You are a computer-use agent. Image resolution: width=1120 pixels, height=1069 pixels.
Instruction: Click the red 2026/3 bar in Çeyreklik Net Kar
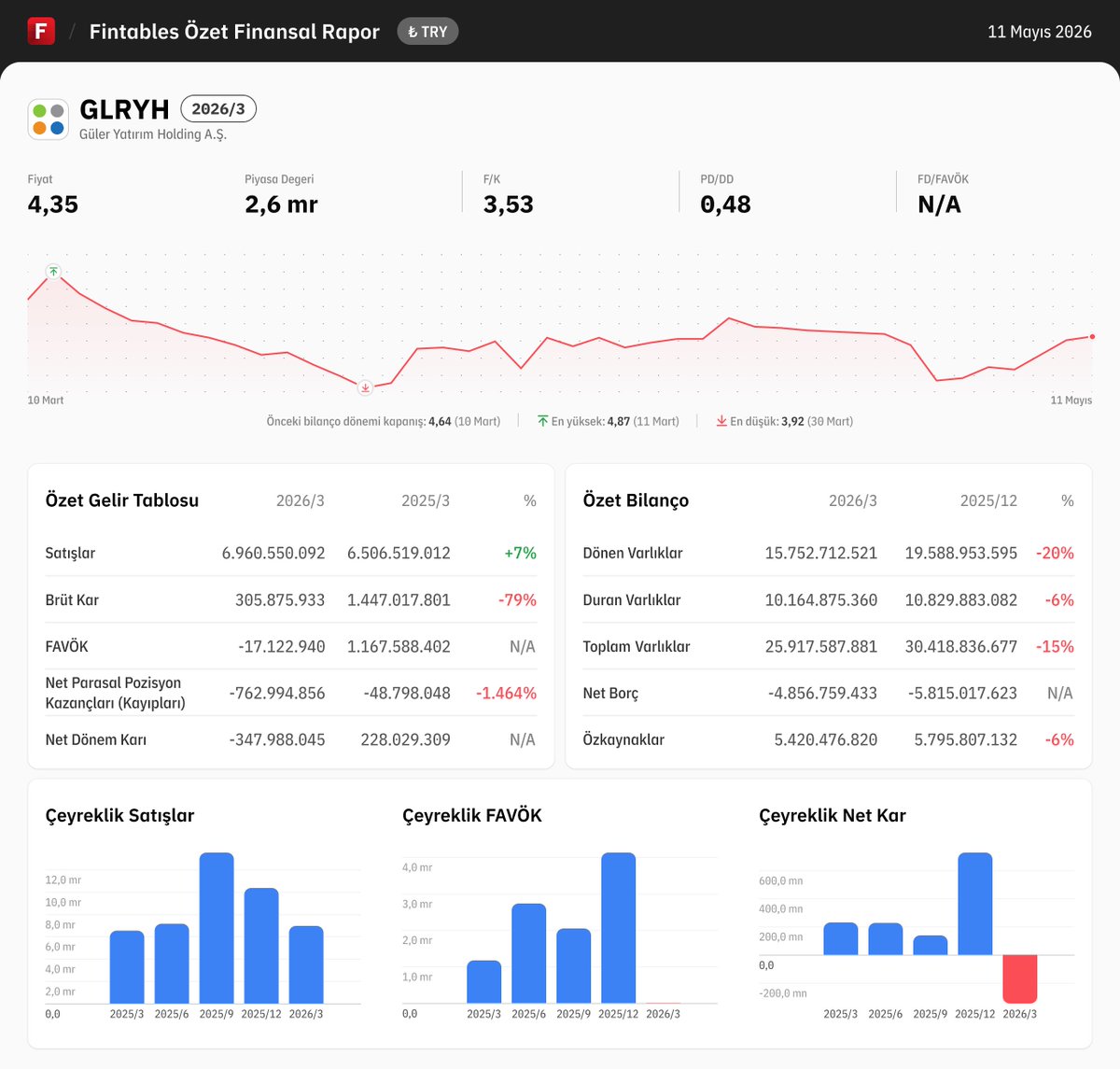pos(1020,979)
